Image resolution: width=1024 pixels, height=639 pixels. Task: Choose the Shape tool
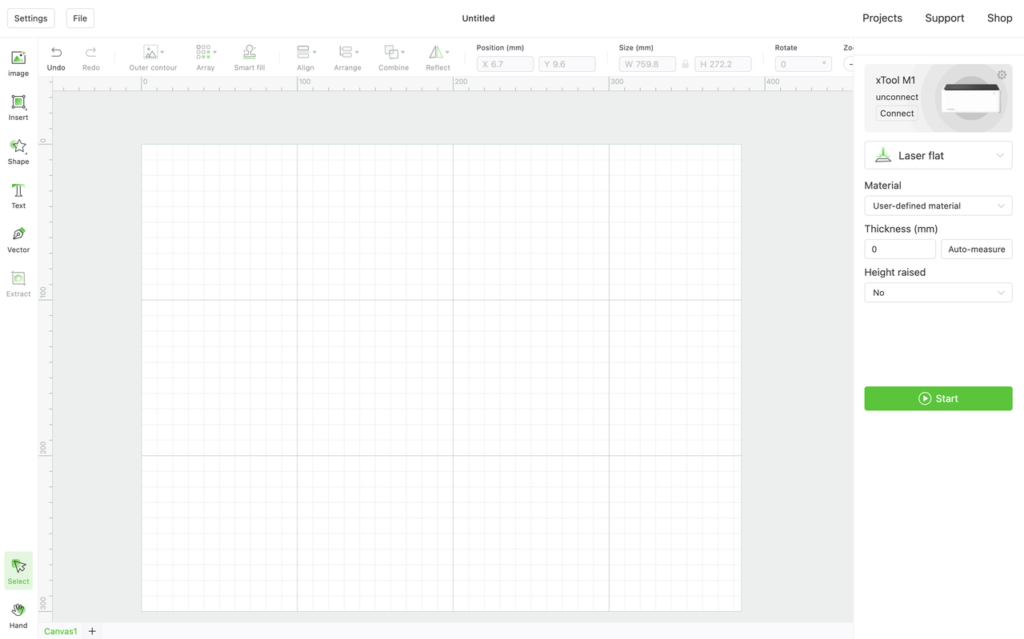coord(18,151)
